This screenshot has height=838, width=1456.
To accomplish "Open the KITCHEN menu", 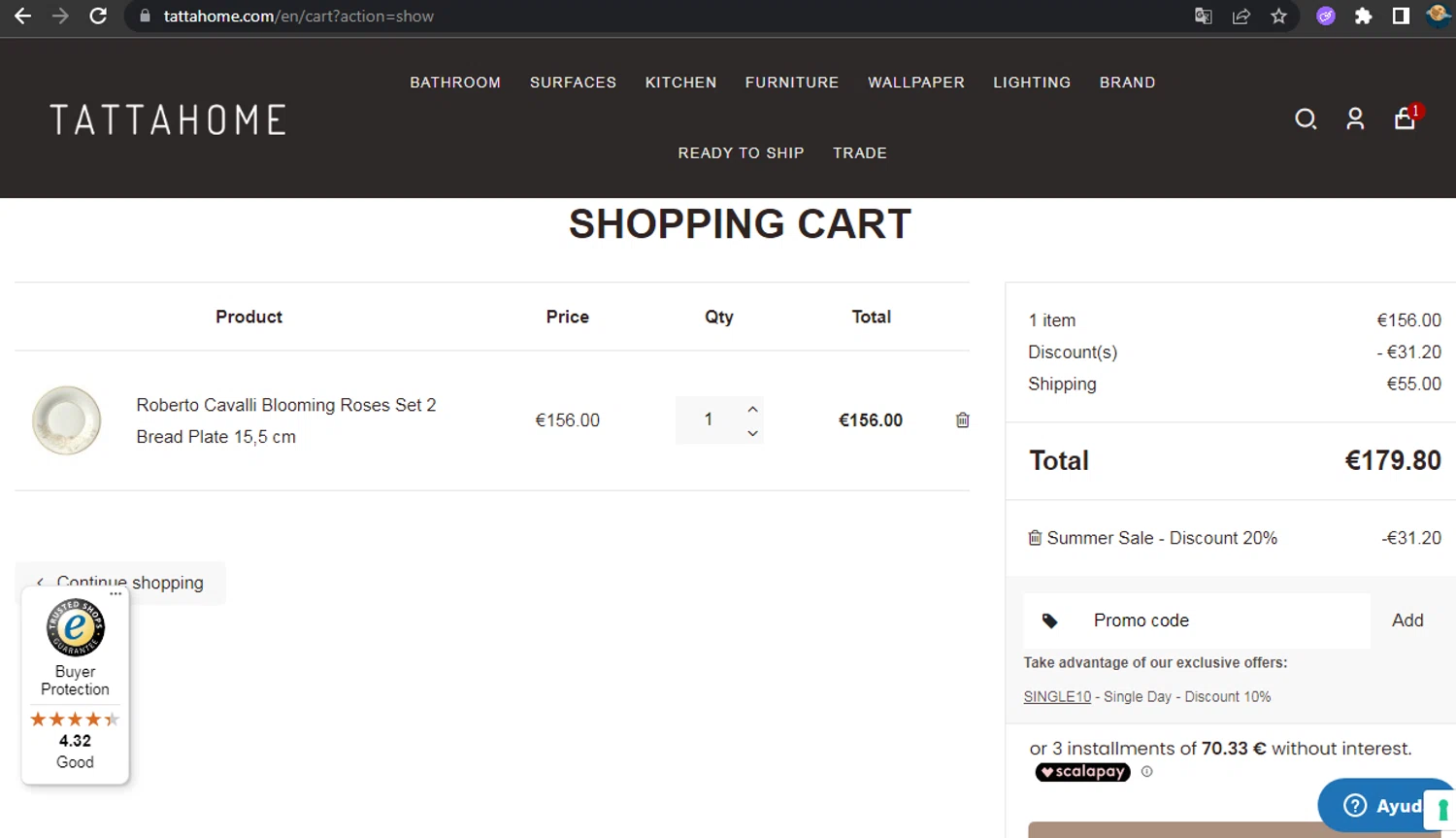I will tap(680, 83).
